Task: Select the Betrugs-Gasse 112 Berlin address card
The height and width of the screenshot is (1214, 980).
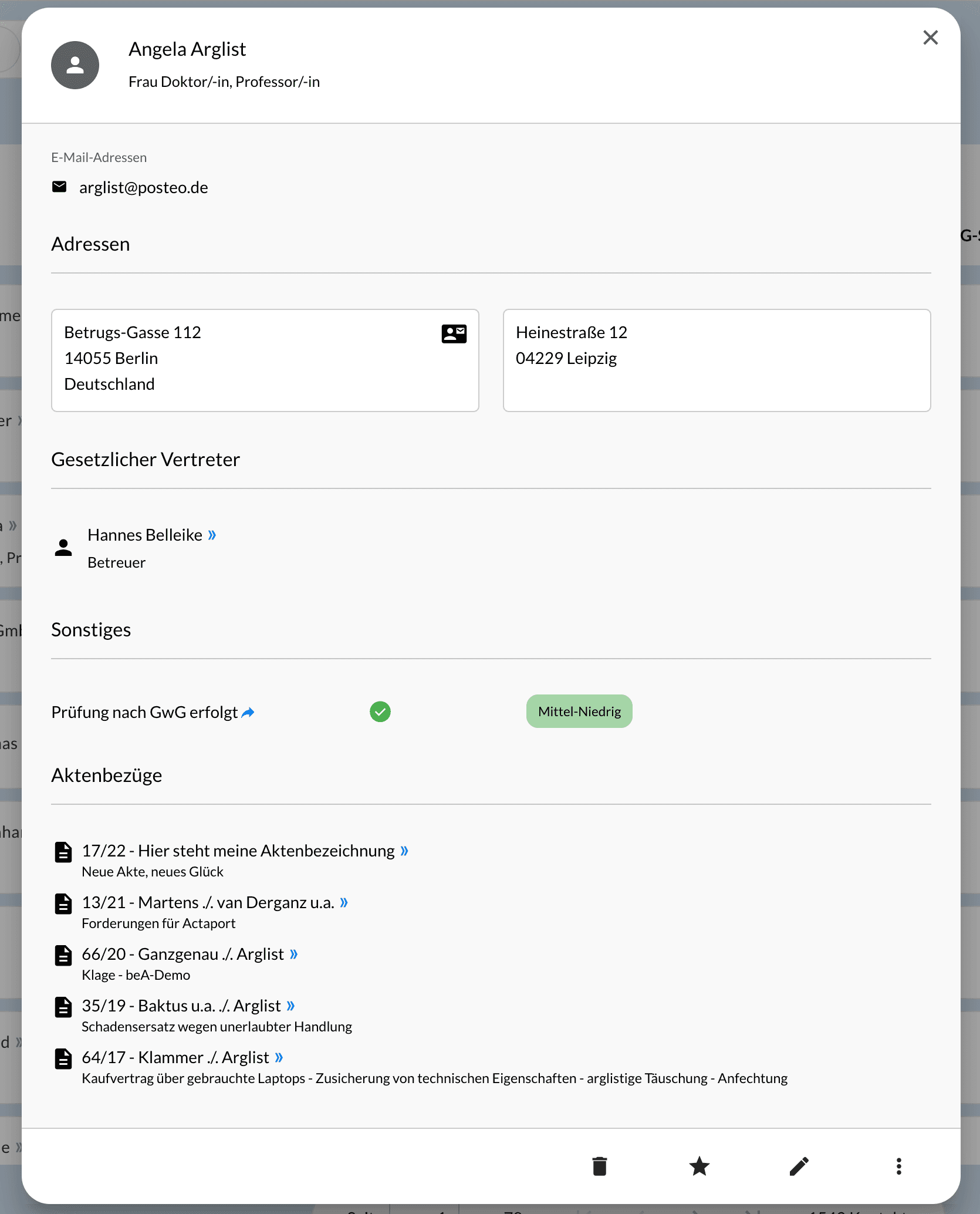Action: [265, 360]
